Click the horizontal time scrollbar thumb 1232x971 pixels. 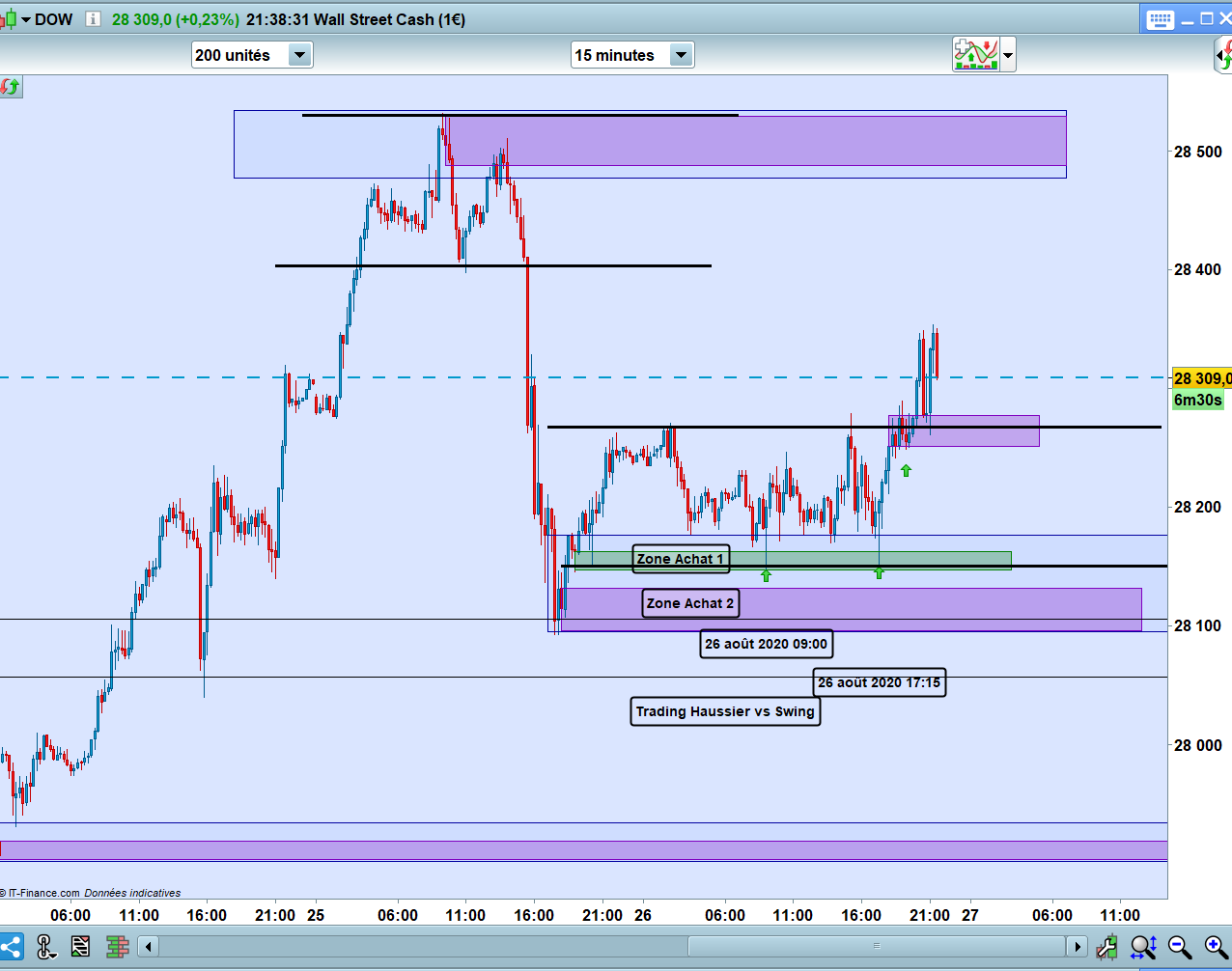(877, 946)
